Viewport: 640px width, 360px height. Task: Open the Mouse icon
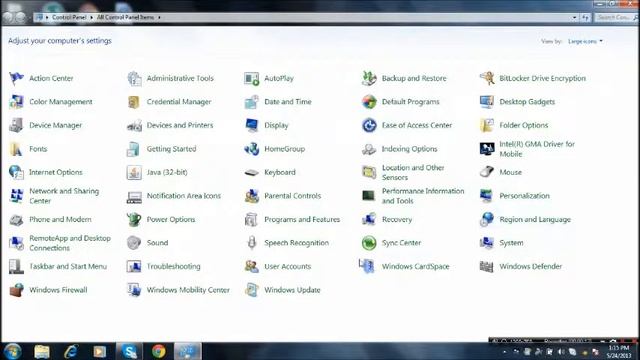click(x=487, y=172)
